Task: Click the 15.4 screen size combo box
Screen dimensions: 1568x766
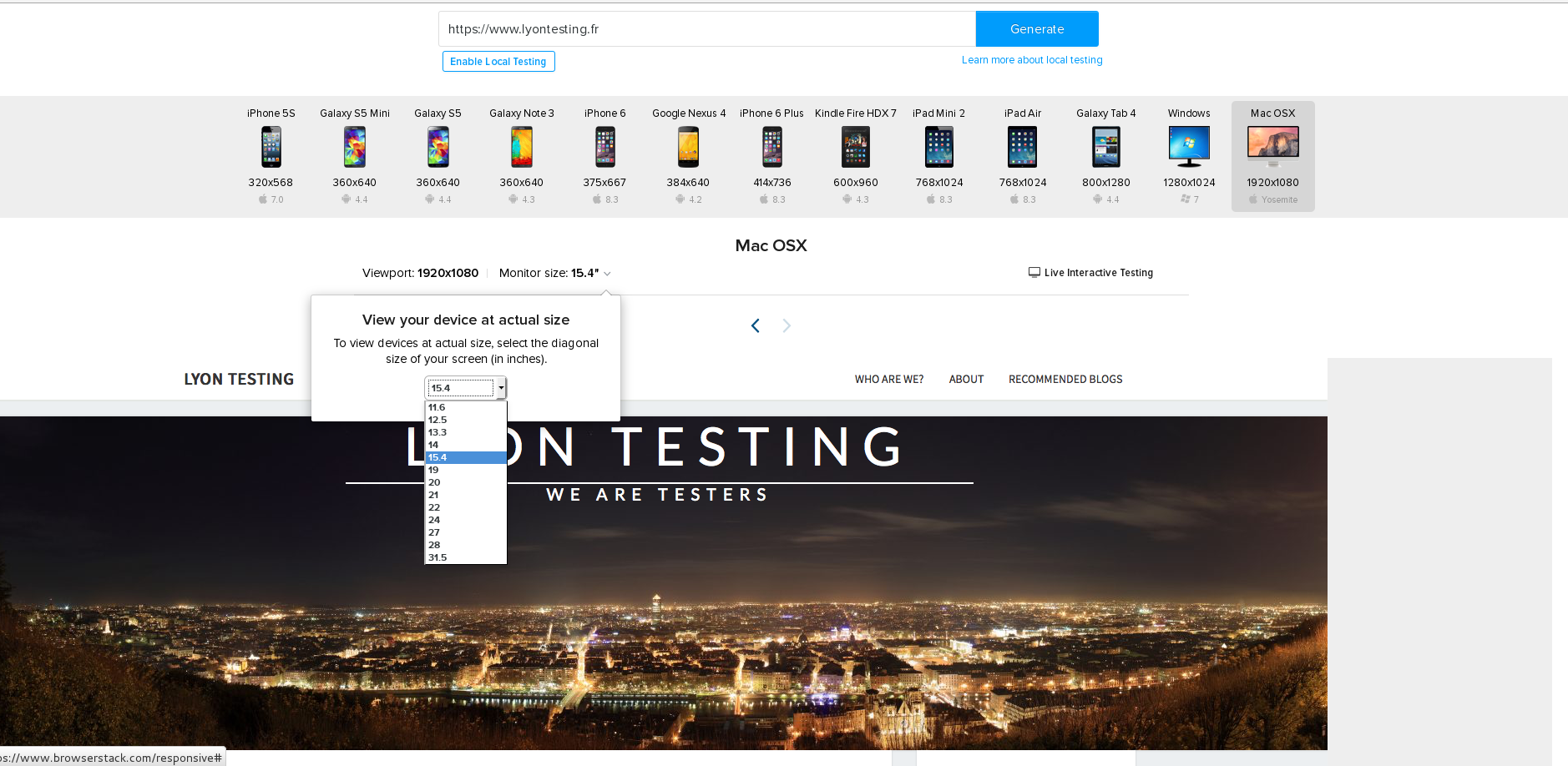Action: click(x=466, y=388)
